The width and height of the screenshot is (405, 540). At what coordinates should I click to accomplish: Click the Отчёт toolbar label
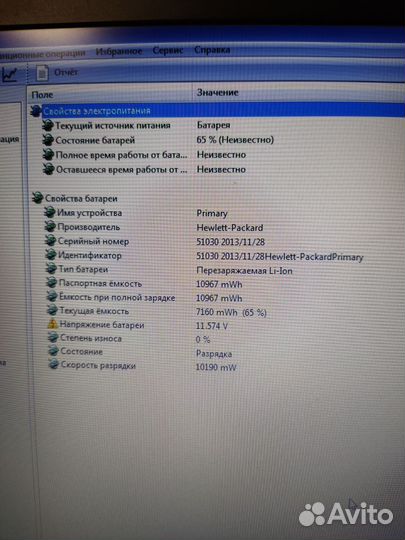click(66, 72)
